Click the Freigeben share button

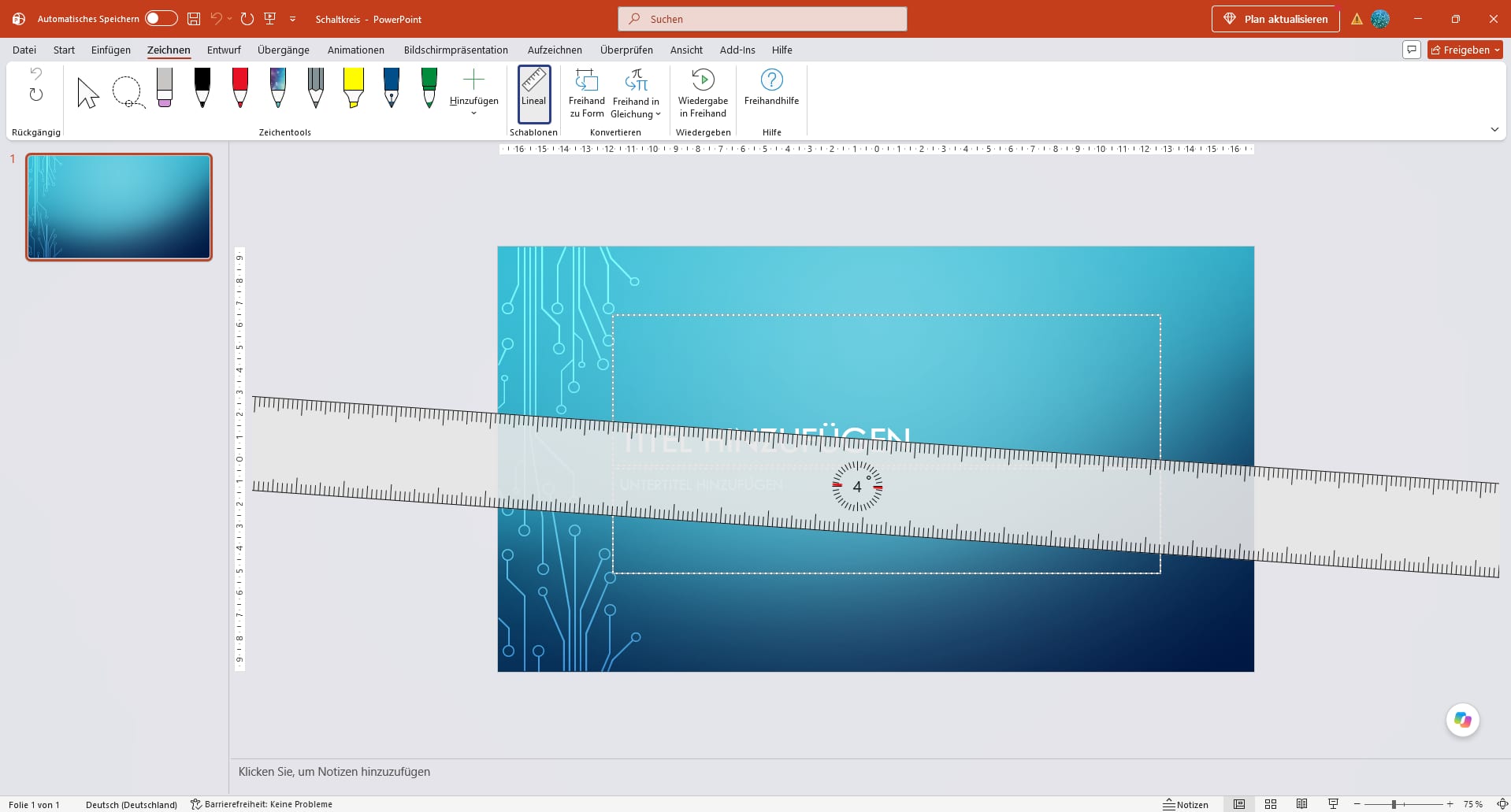[1465, 50]
